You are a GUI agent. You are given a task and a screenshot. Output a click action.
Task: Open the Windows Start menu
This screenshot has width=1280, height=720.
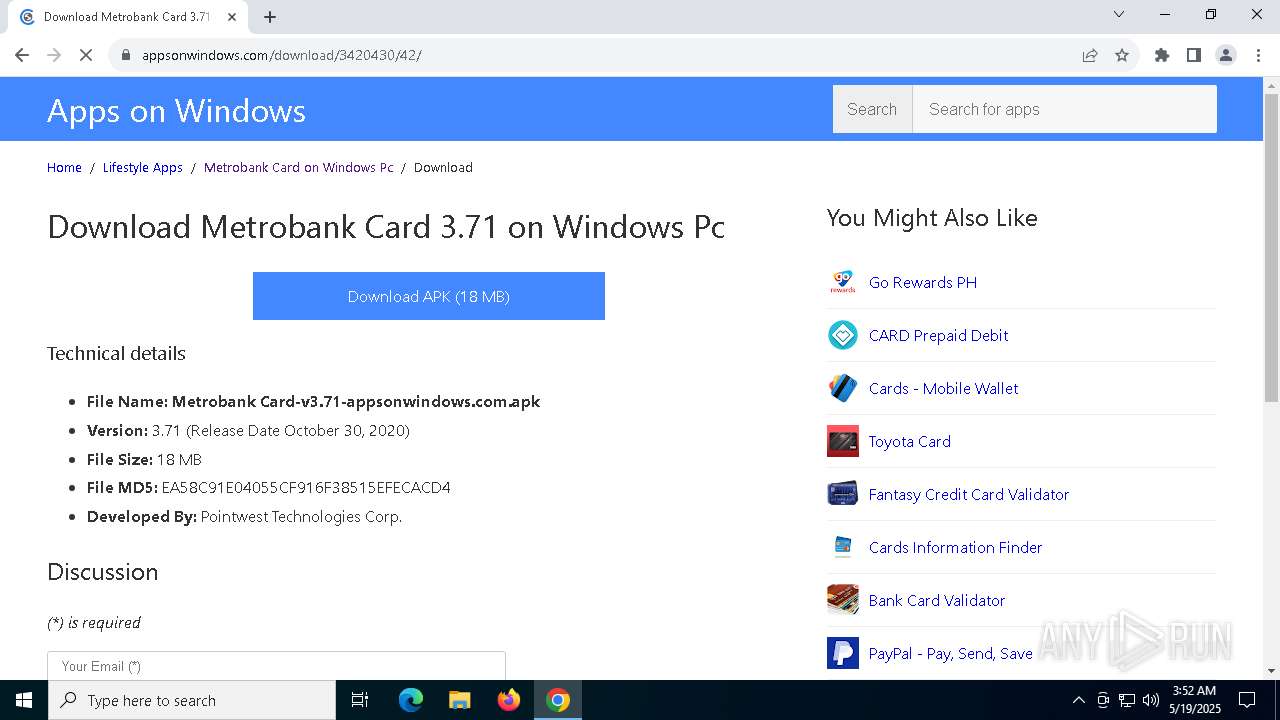24,700
